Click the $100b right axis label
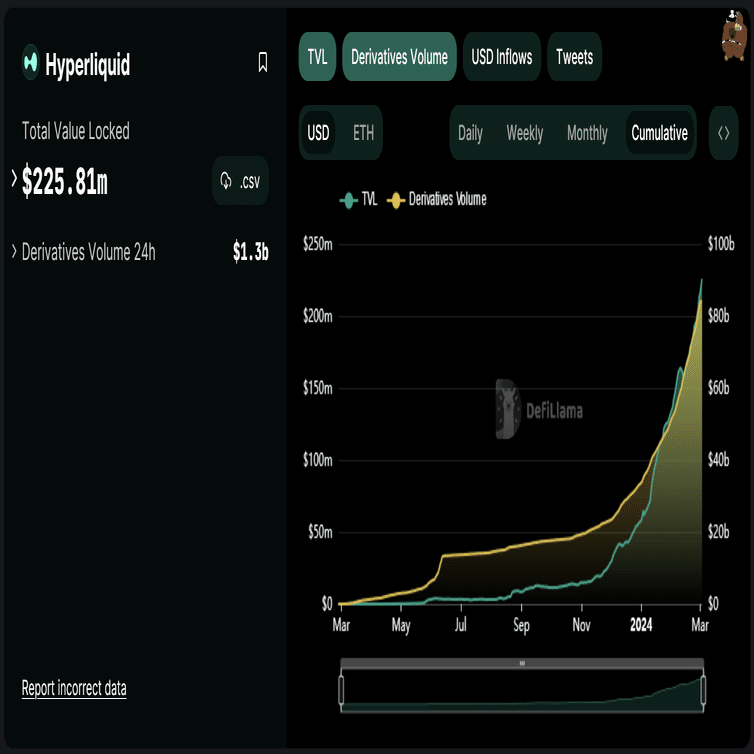Image resolution: width=754 pixels, height=754 pixels. [x=721, y=244]
